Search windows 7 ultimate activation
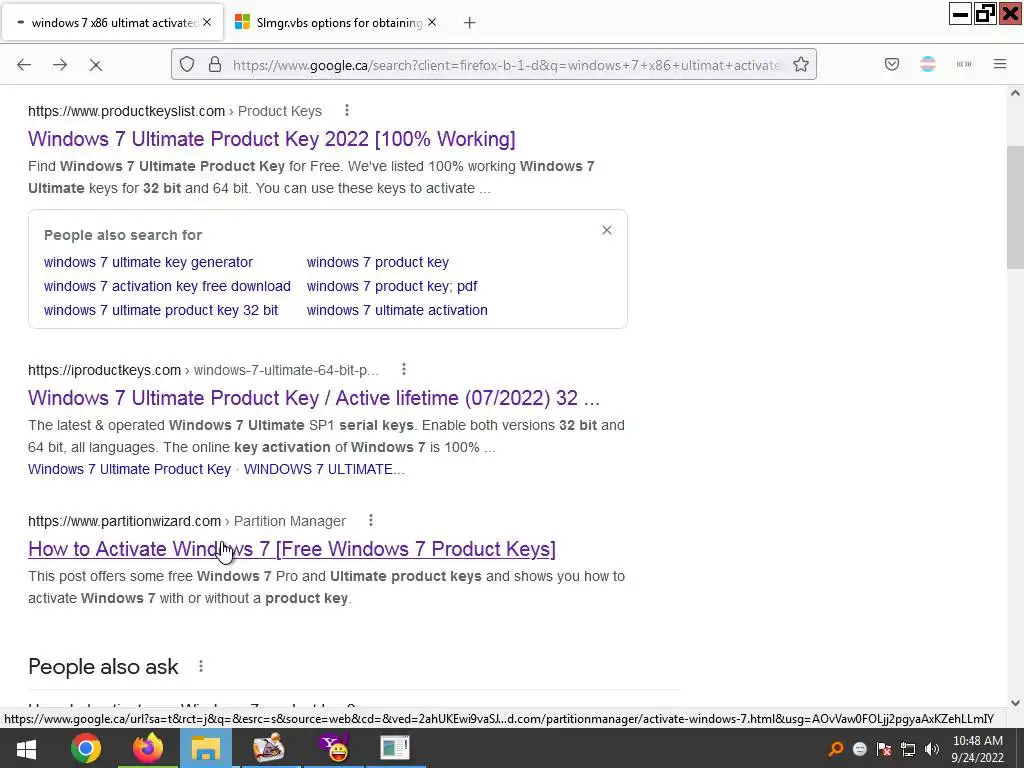The height and width of the screenshot is (768, 1024). point(397,310)
